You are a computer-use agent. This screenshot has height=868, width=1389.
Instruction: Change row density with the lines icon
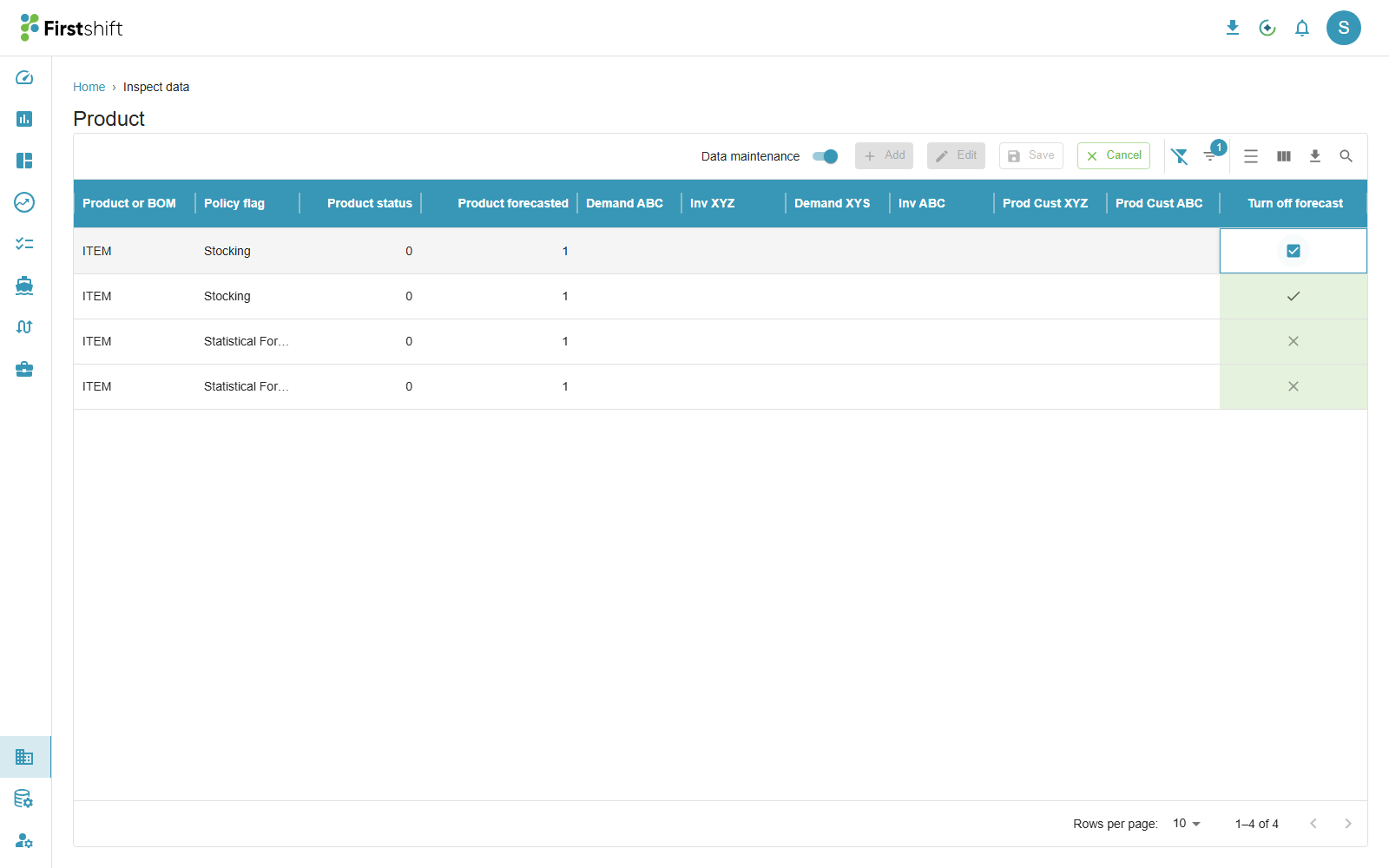click(x=1251, y=156)
